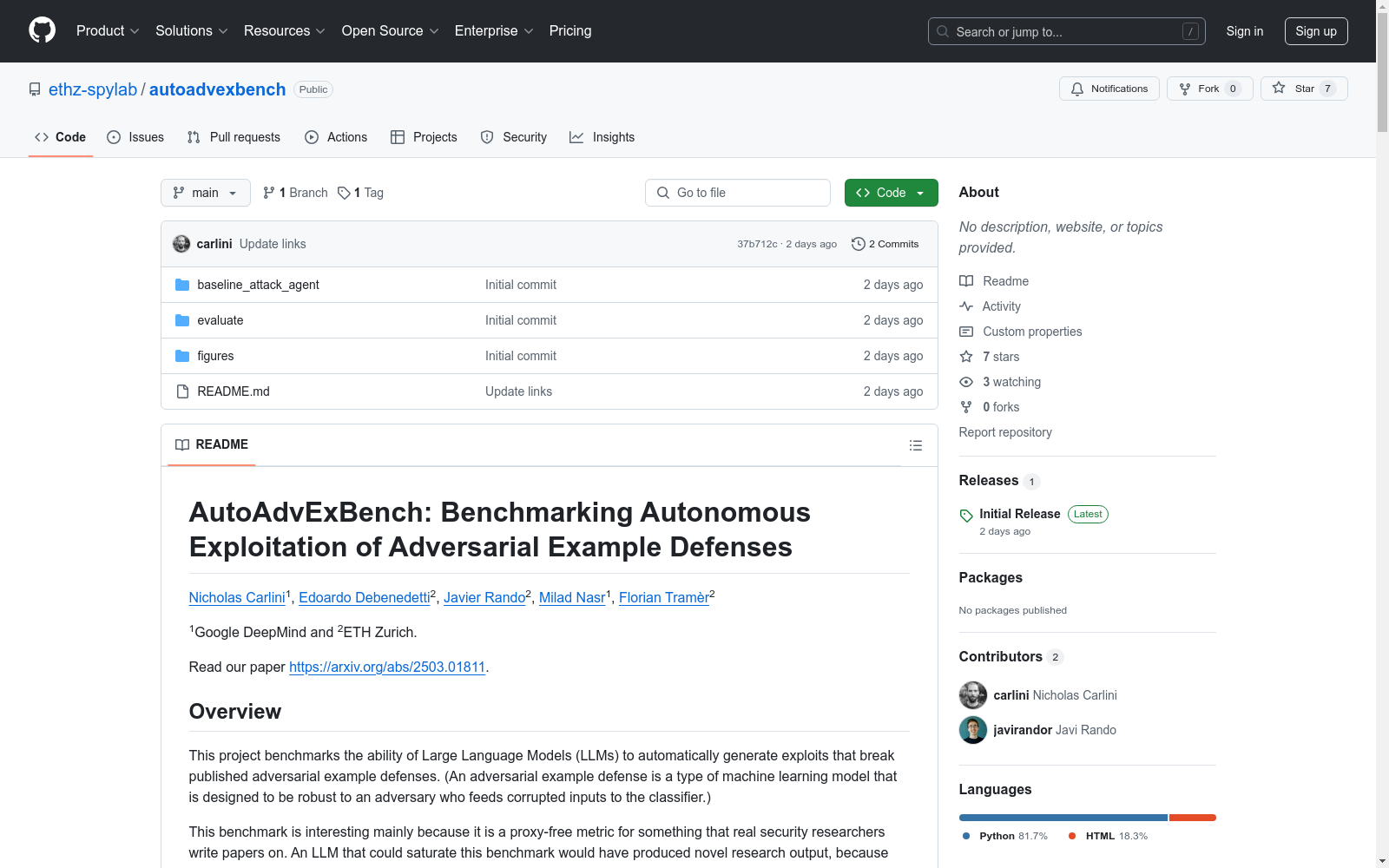Image resolution: width=1389 pixels, height=868 pixels.
Task: Open the arxiv.org/abs/2503.01811 paper link
Action: point(387,667)
